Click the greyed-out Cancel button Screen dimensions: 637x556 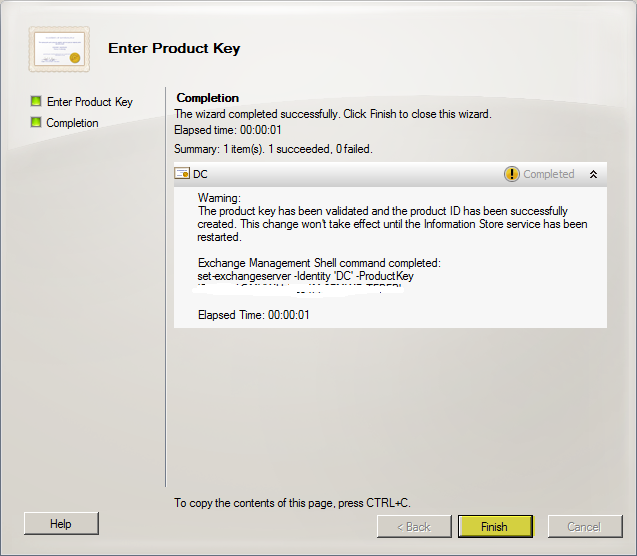585,527
